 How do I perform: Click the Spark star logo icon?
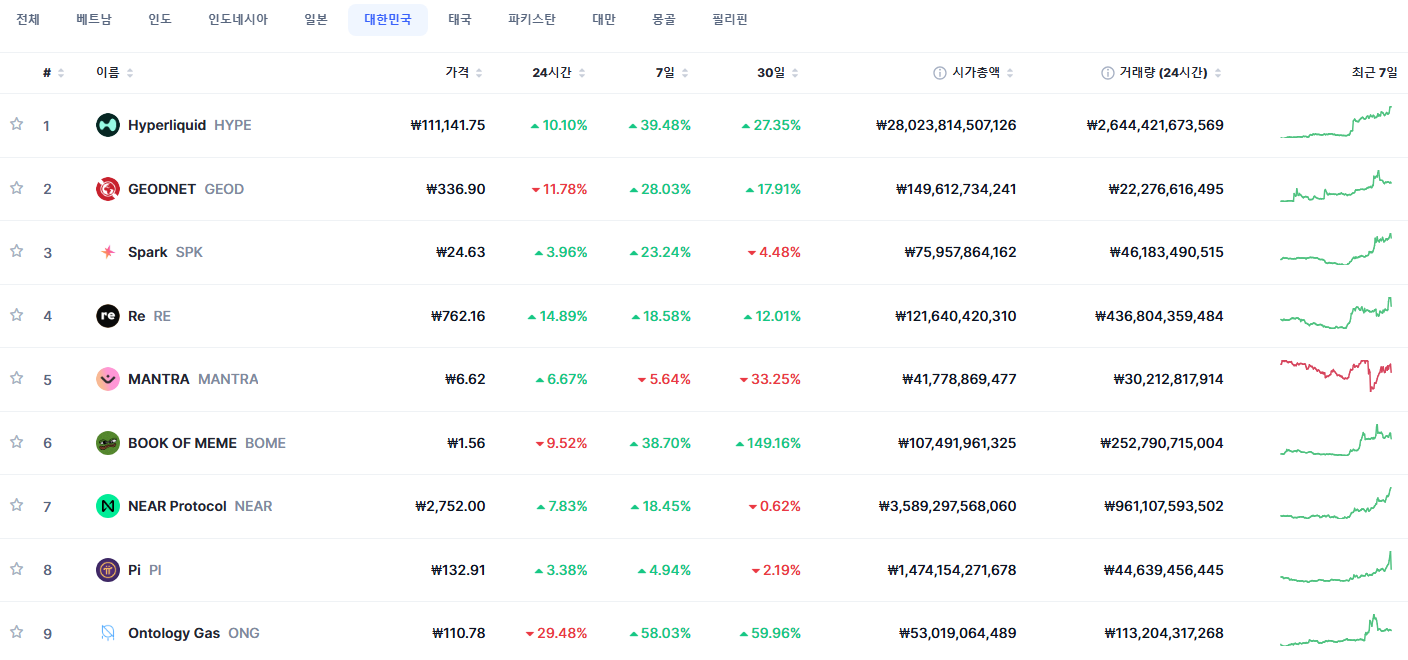point(108,252)
